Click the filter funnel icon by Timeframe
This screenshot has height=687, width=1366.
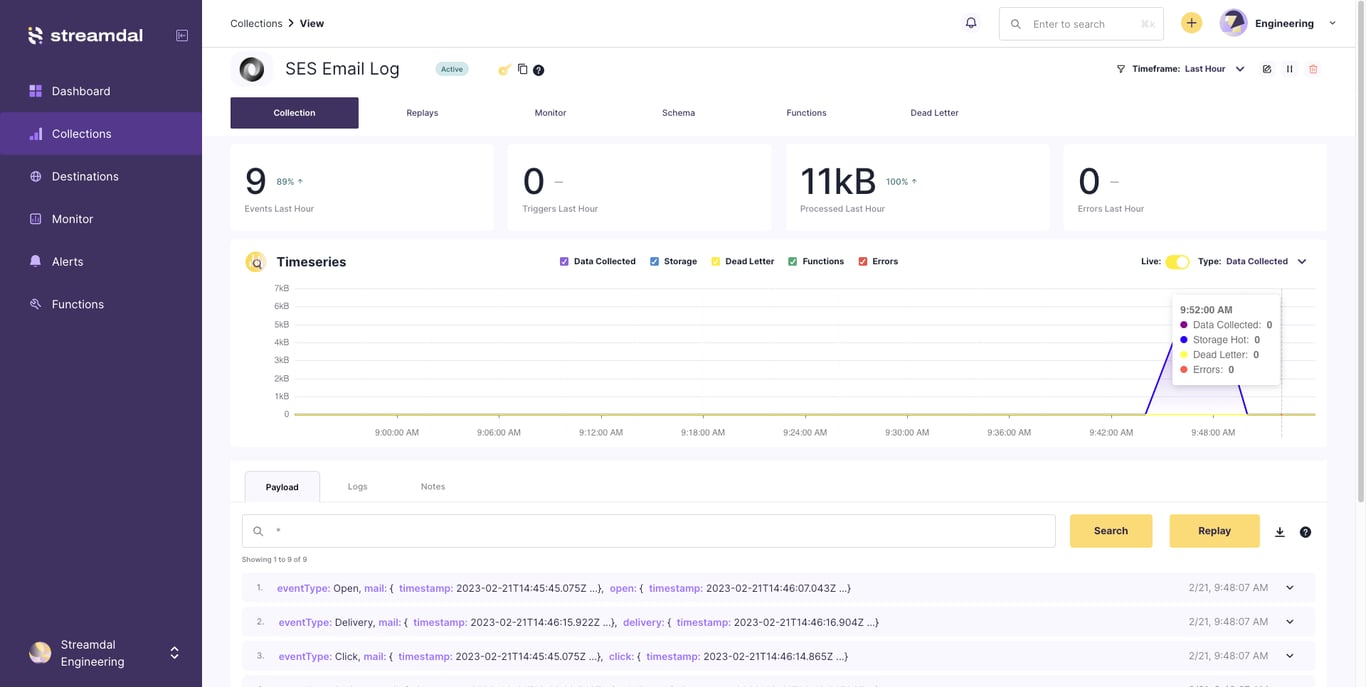point(1120,69)
